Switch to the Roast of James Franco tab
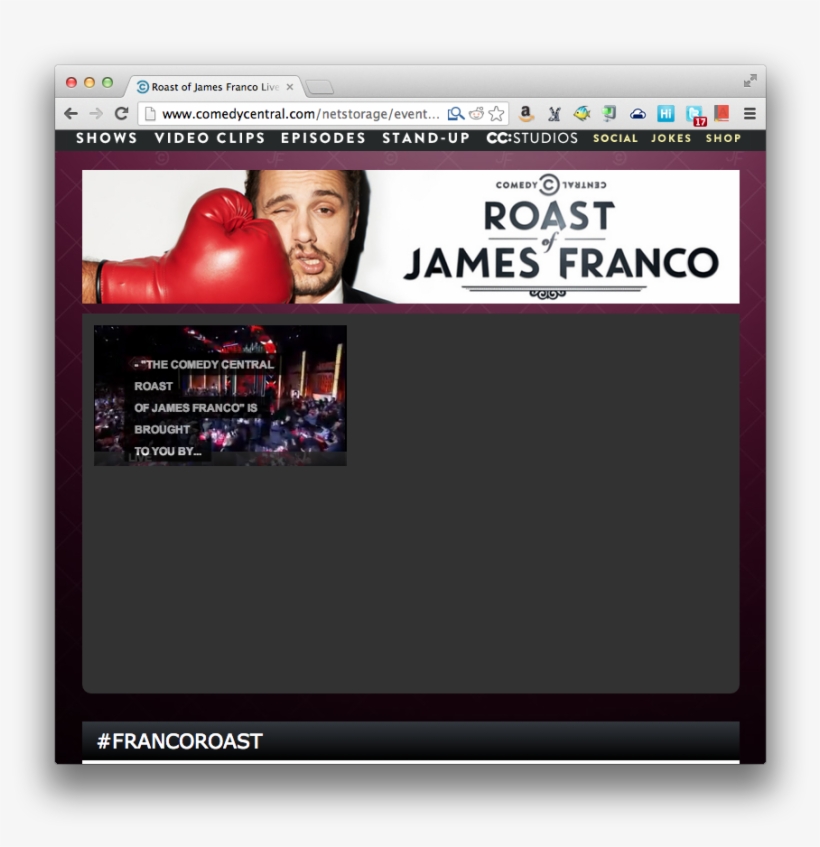Image resolution: width=820 pixels, height=847 pixels. [210, 87]
